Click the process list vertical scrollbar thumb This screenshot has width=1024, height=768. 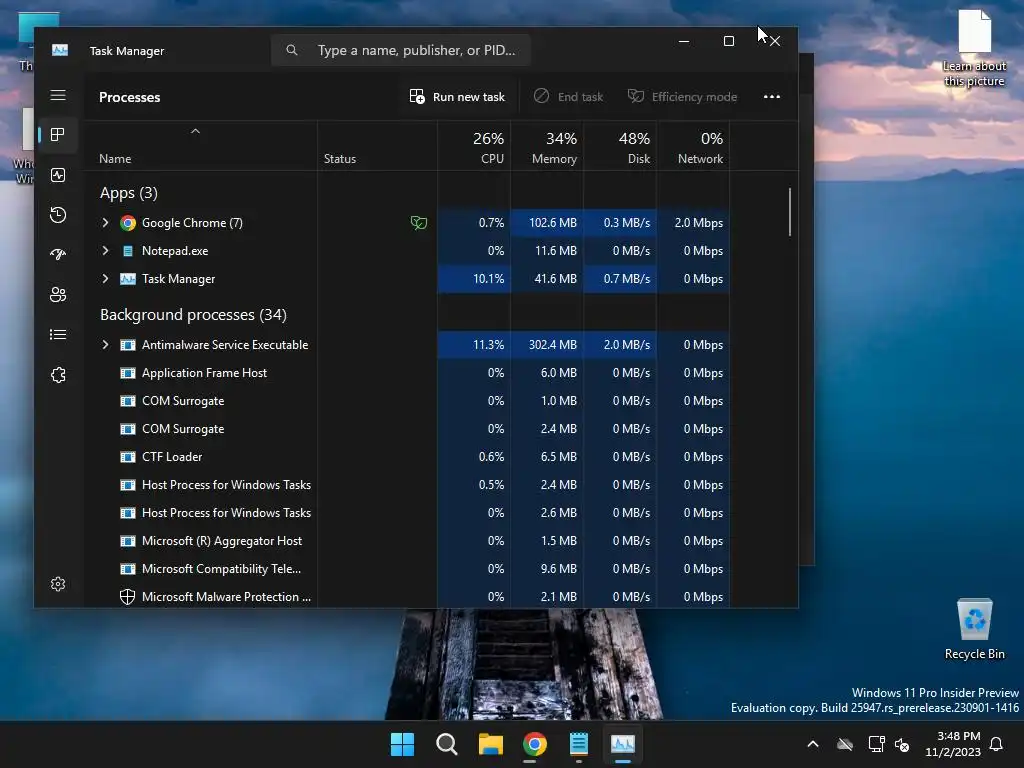point(790,212)
